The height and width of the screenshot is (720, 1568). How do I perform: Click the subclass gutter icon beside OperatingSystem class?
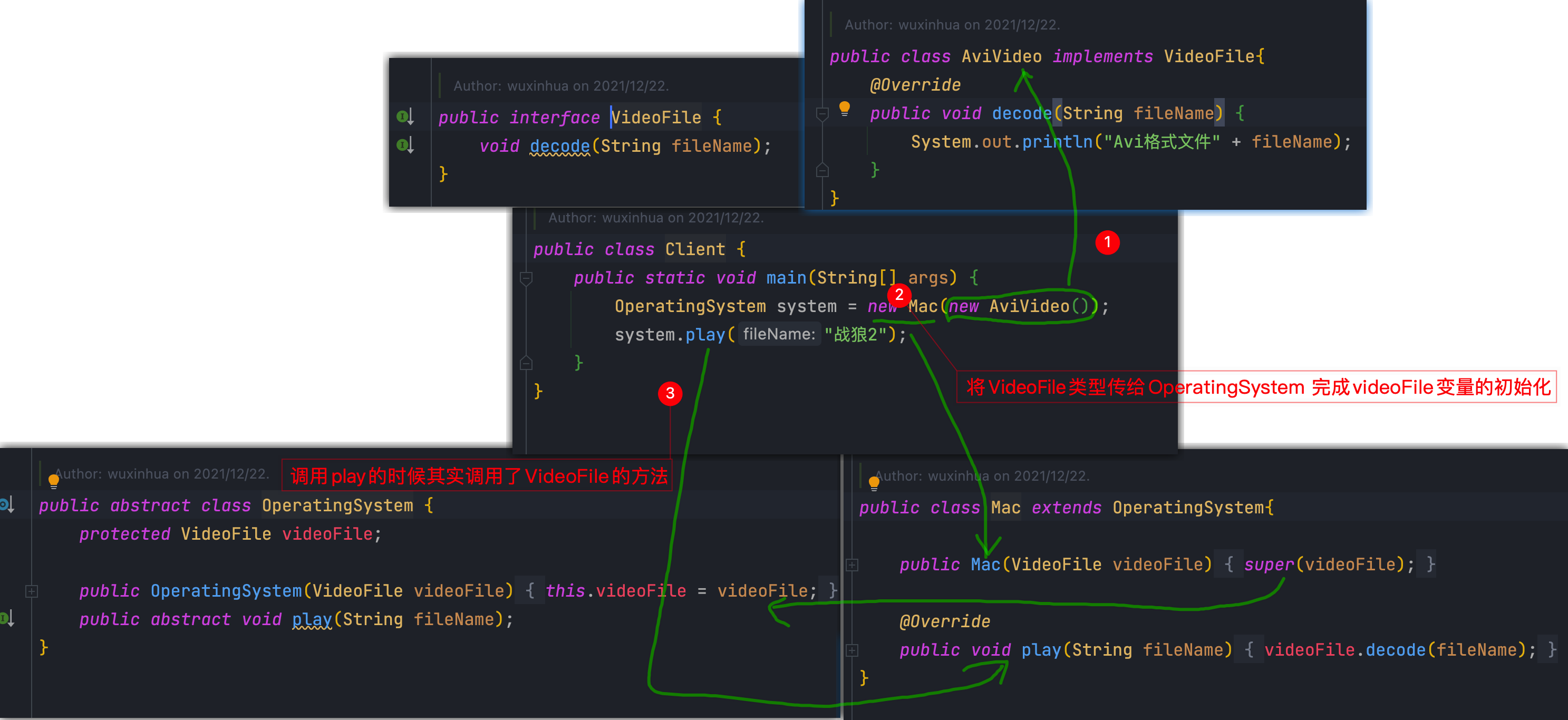(7, 504)
